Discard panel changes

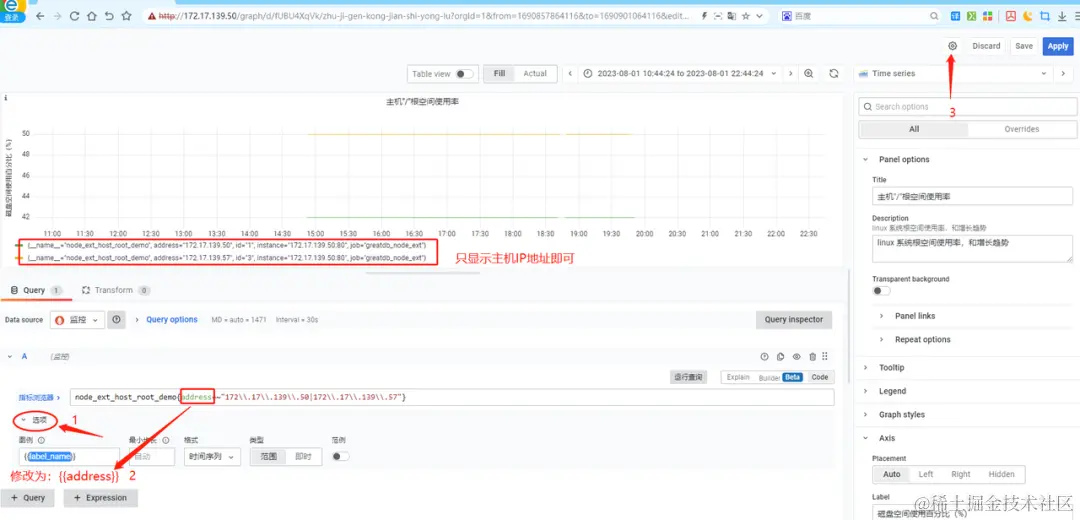(x=986, y=46)
